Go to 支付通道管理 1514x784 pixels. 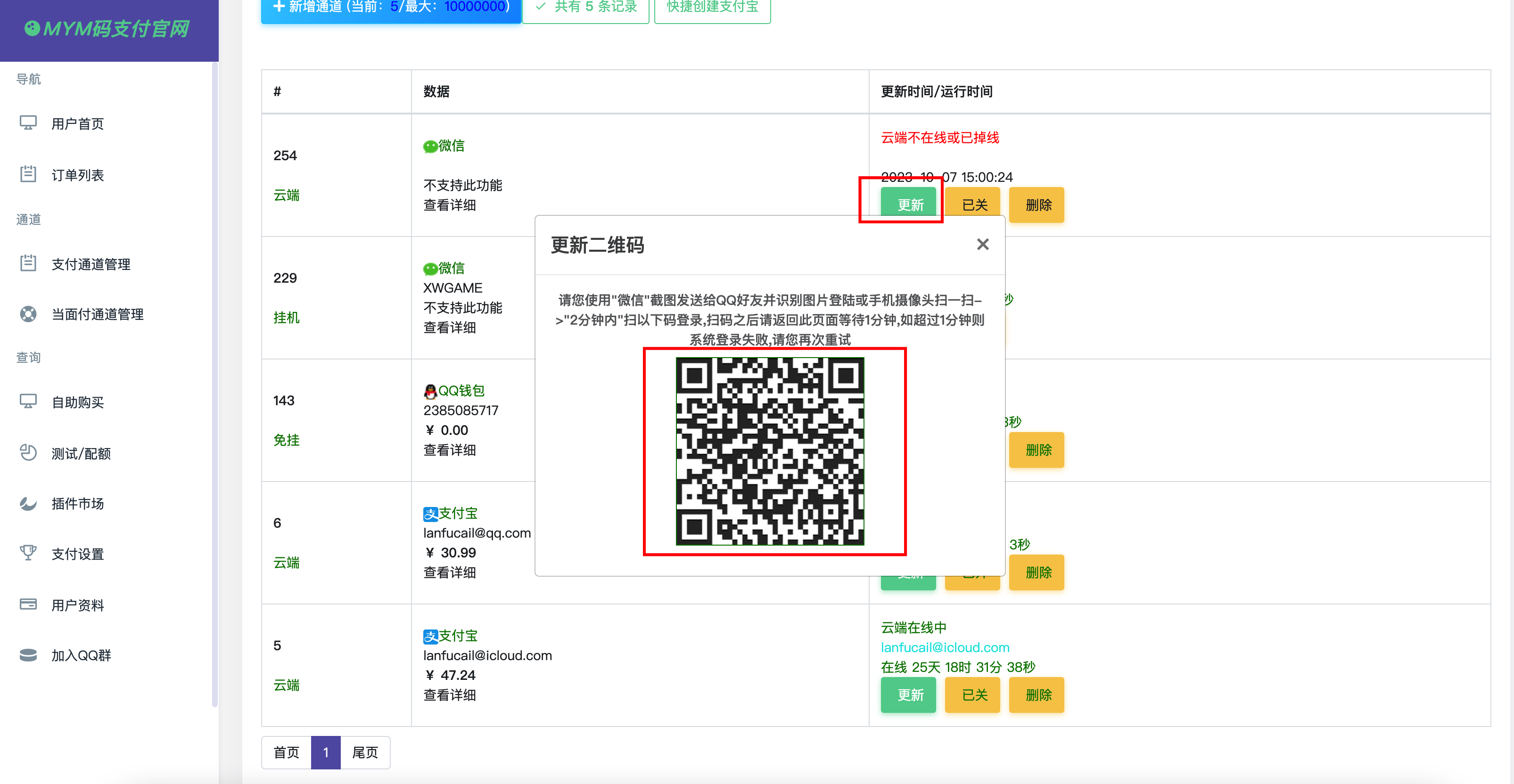pyautogui.click(x=91, y=264)
